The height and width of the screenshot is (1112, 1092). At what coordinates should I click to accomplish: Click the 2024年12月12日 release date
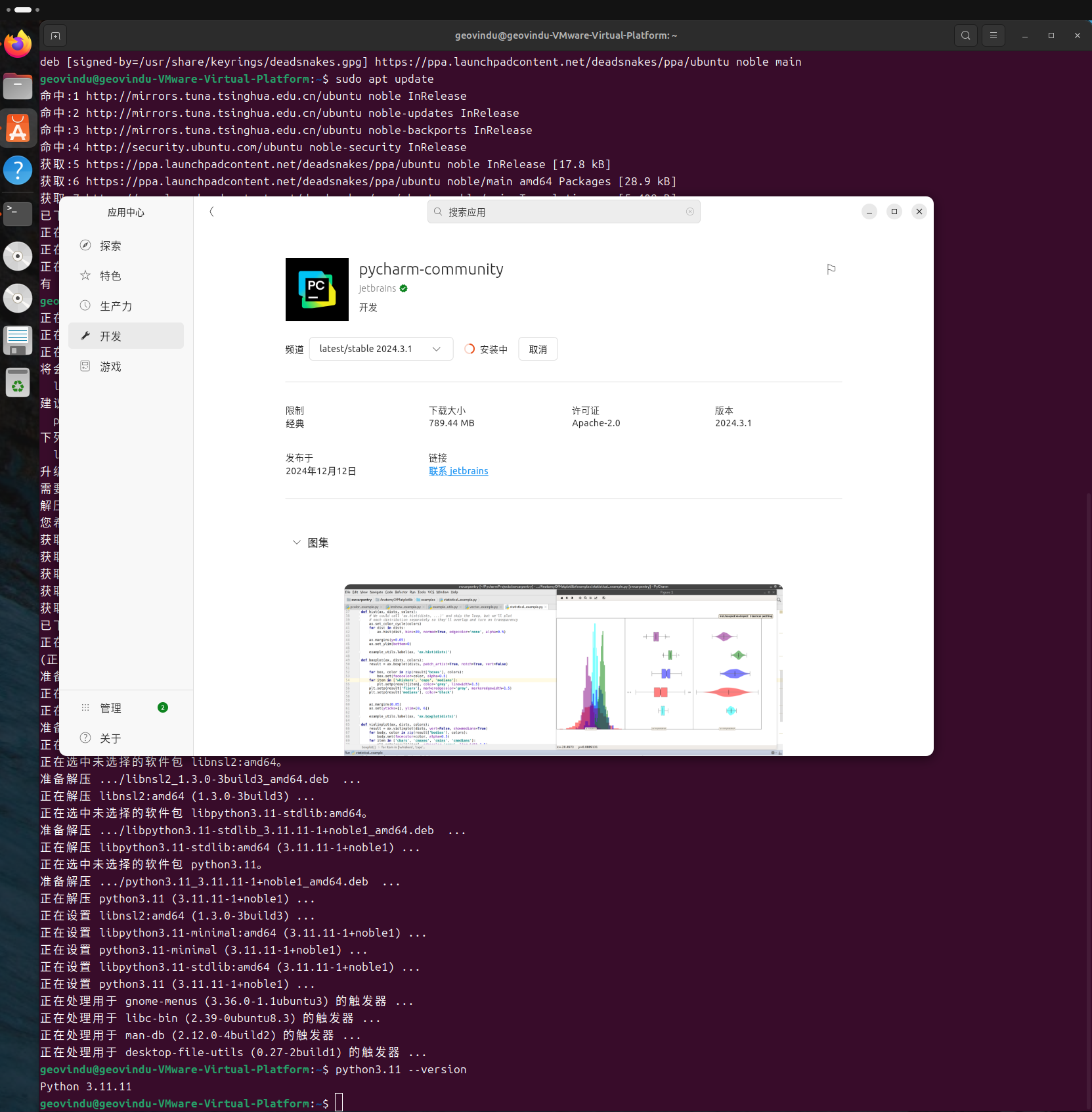click(x=321, y=471)
